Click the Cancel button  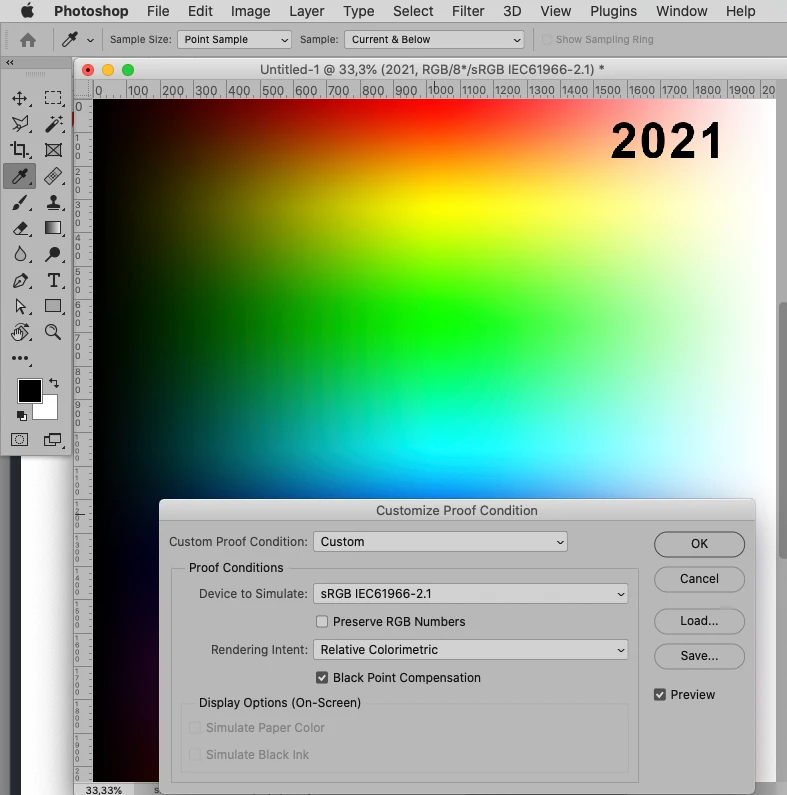699,579
